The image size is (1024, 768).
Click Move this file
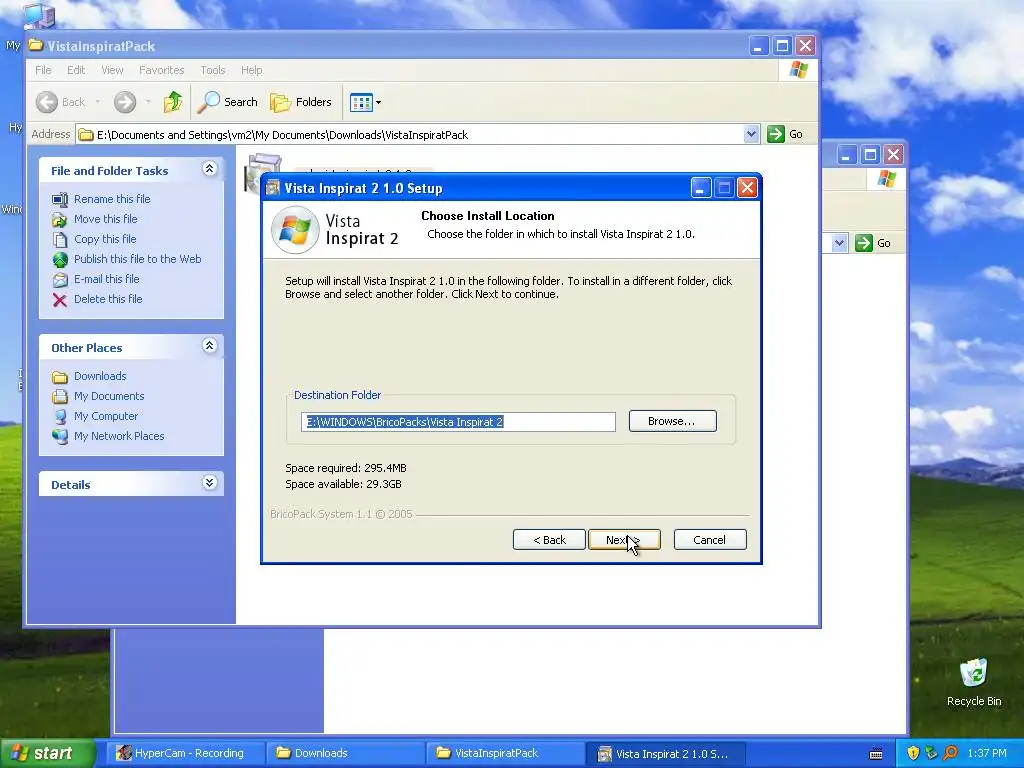105,219
